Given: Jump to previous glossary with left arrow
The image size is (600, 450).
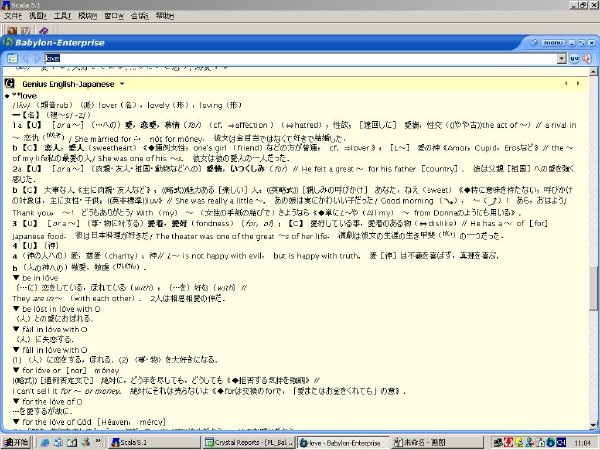Looking at the screenshot, I should coord(566,83).
